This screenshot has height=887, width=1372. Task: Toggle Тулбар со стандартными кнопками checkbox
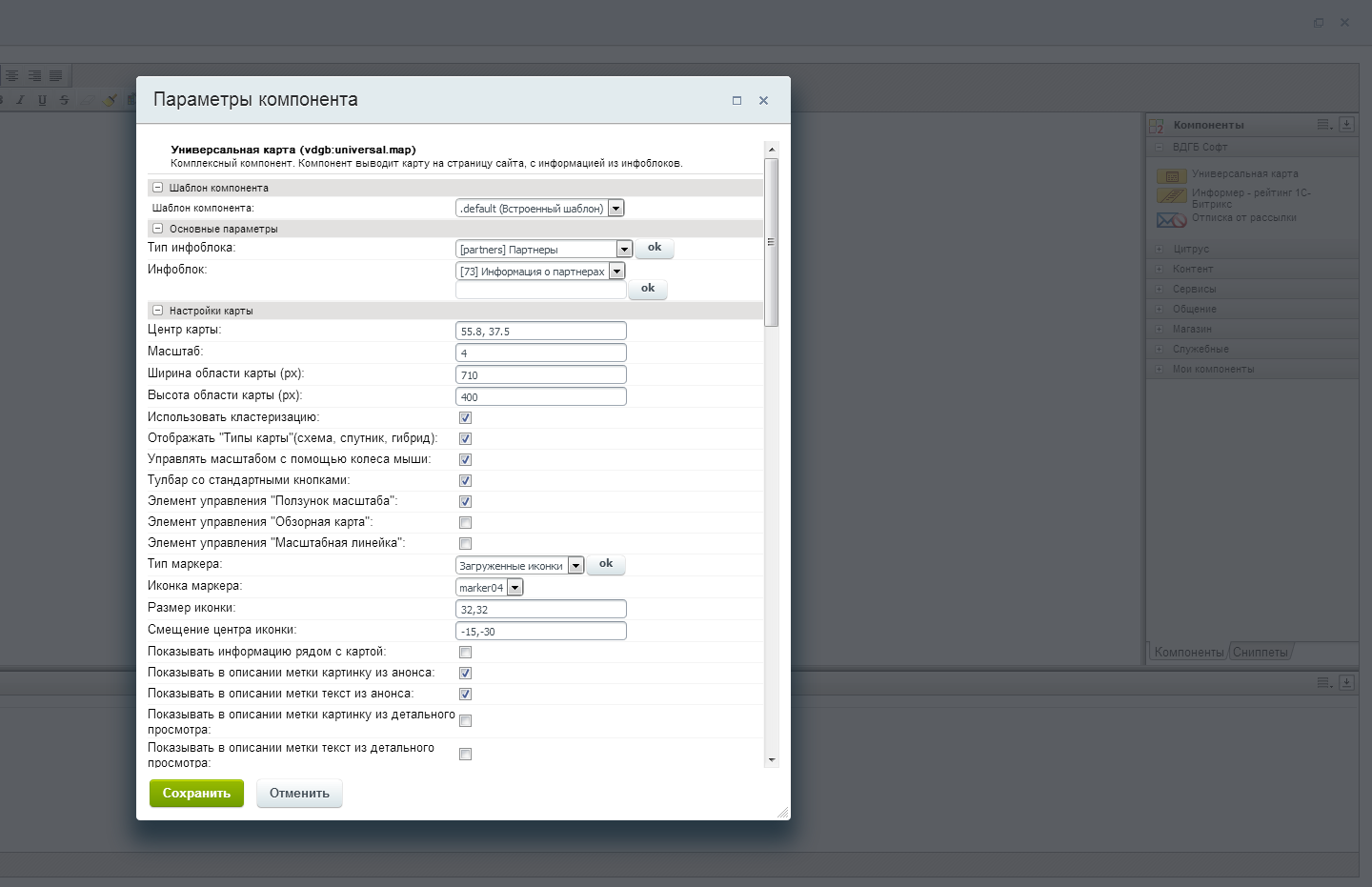tap(465, 480)
